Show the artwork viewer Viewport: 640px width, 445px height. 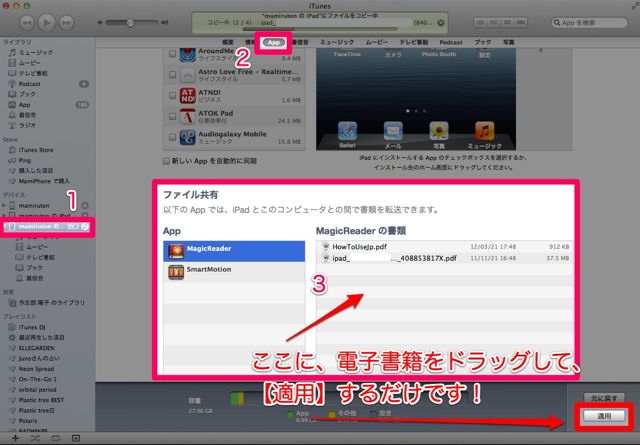pos(76,438)
